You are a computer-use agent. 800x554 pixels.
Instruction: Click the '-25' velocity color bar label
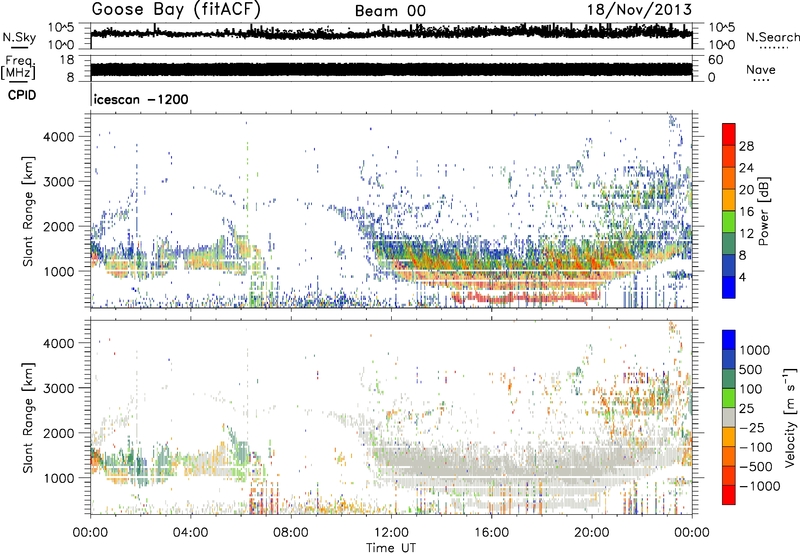[x=752, y=428]
